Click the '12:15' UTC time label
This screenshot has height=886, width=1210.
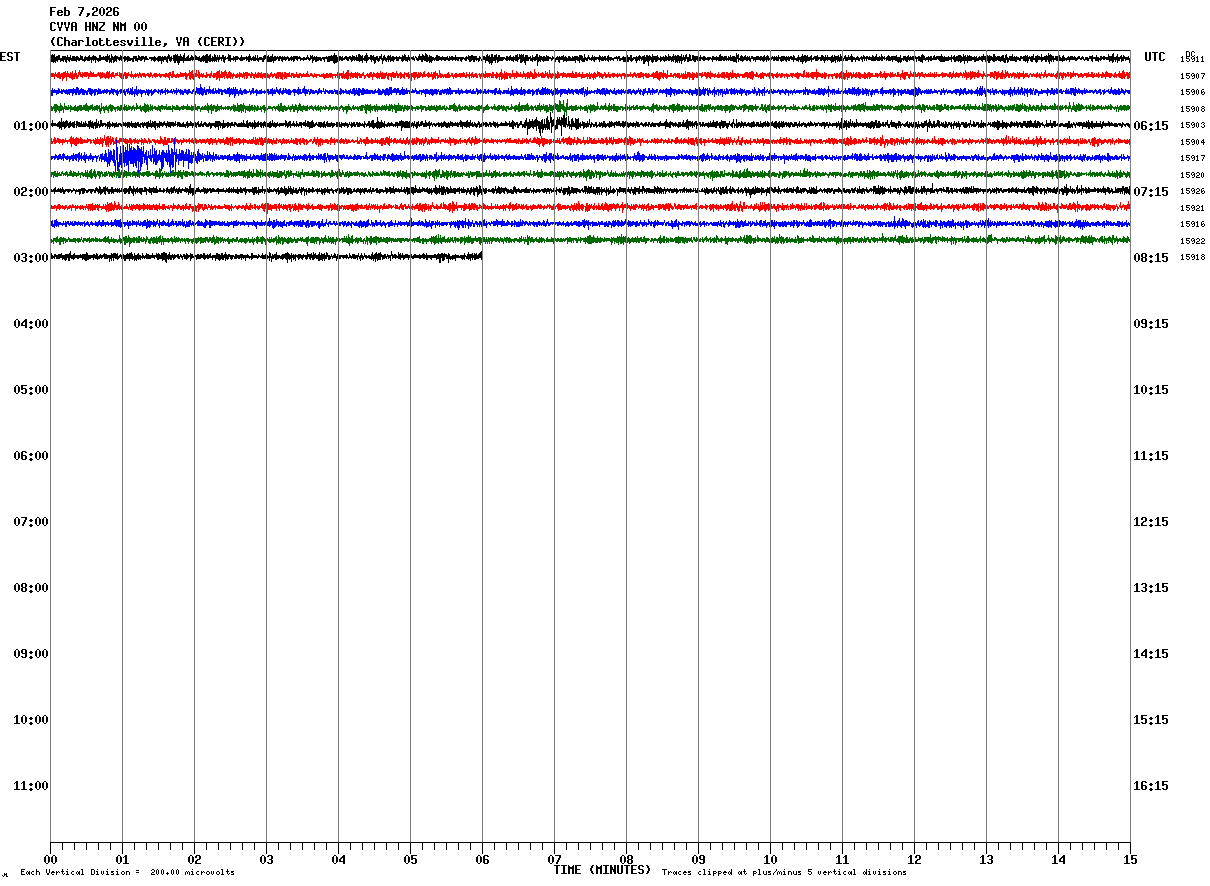click(x=1151, y=522)
